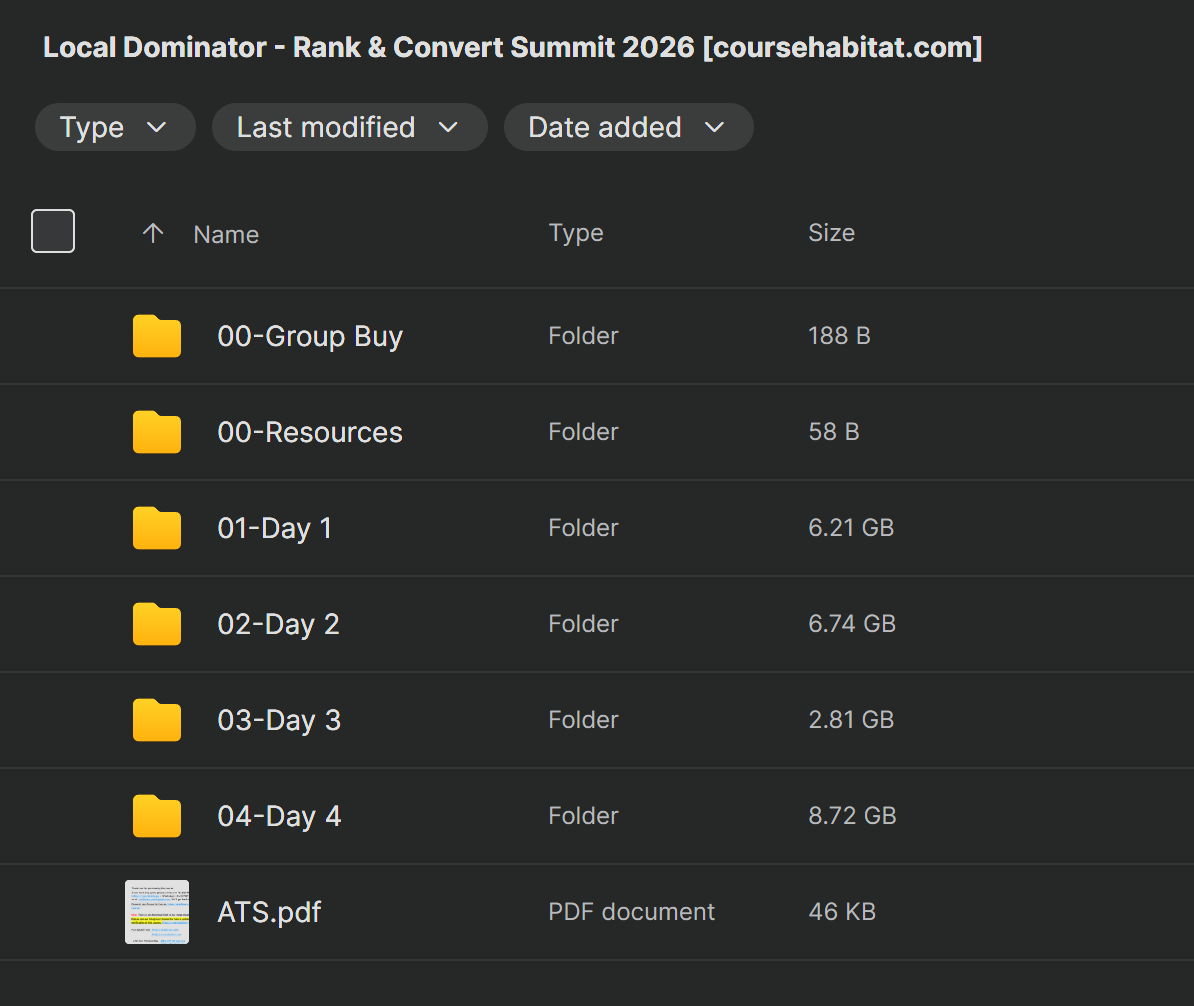Tick the select-all checkbox in header
Screen dimensions: 1194x1006
(x=53, y=231)
